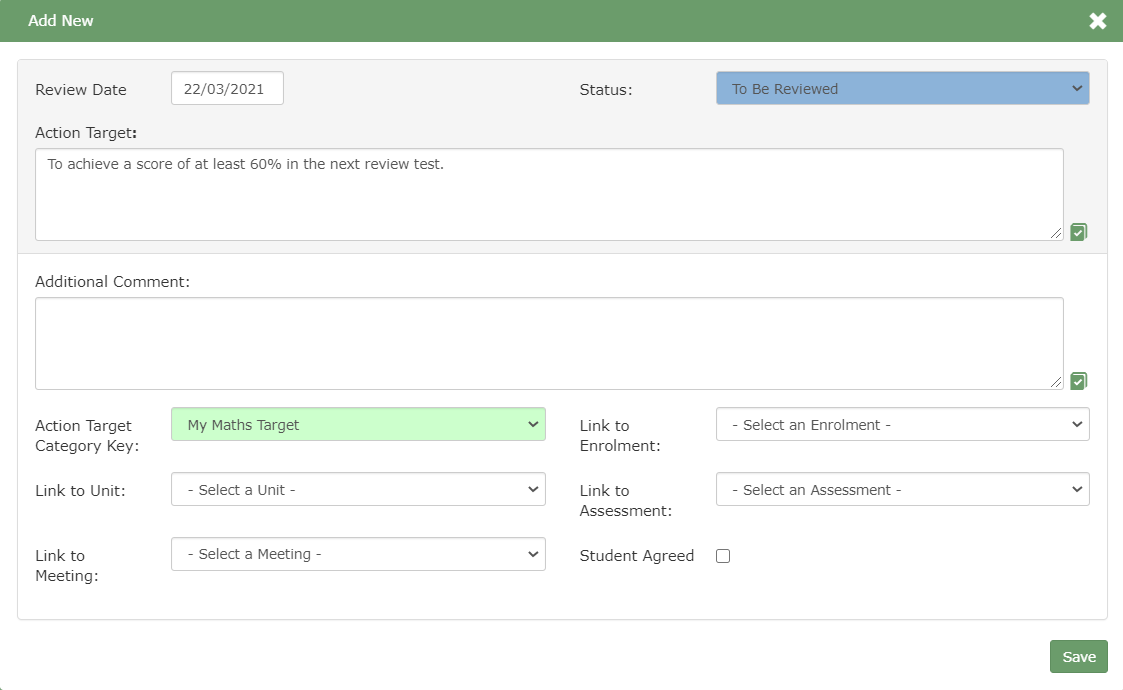
Task: Open the Select a Meeting dropdown
Action: click(x=358, y=554)
